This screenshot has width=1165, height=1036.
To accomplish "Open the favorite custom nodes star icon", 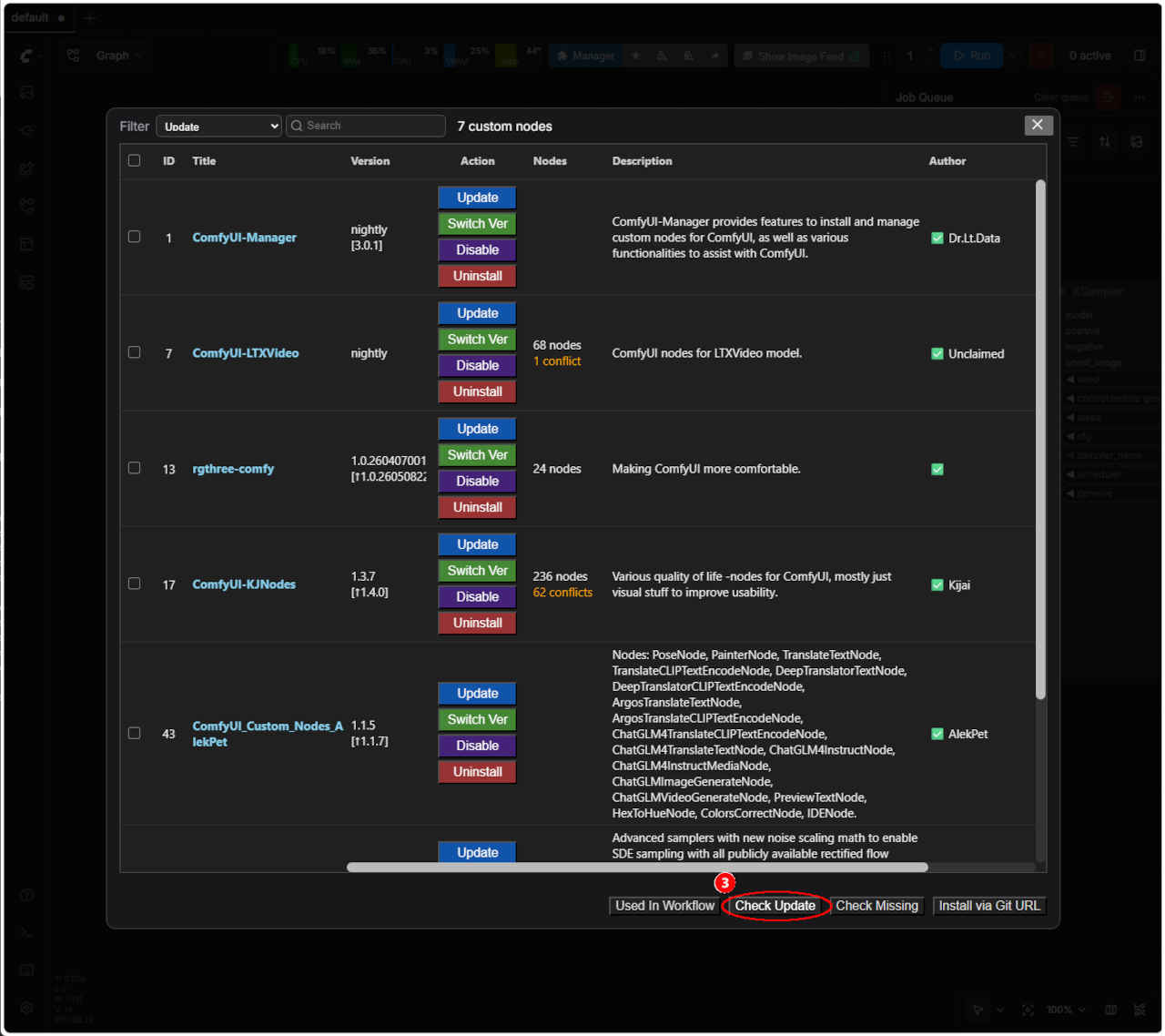I will [636, 56].
